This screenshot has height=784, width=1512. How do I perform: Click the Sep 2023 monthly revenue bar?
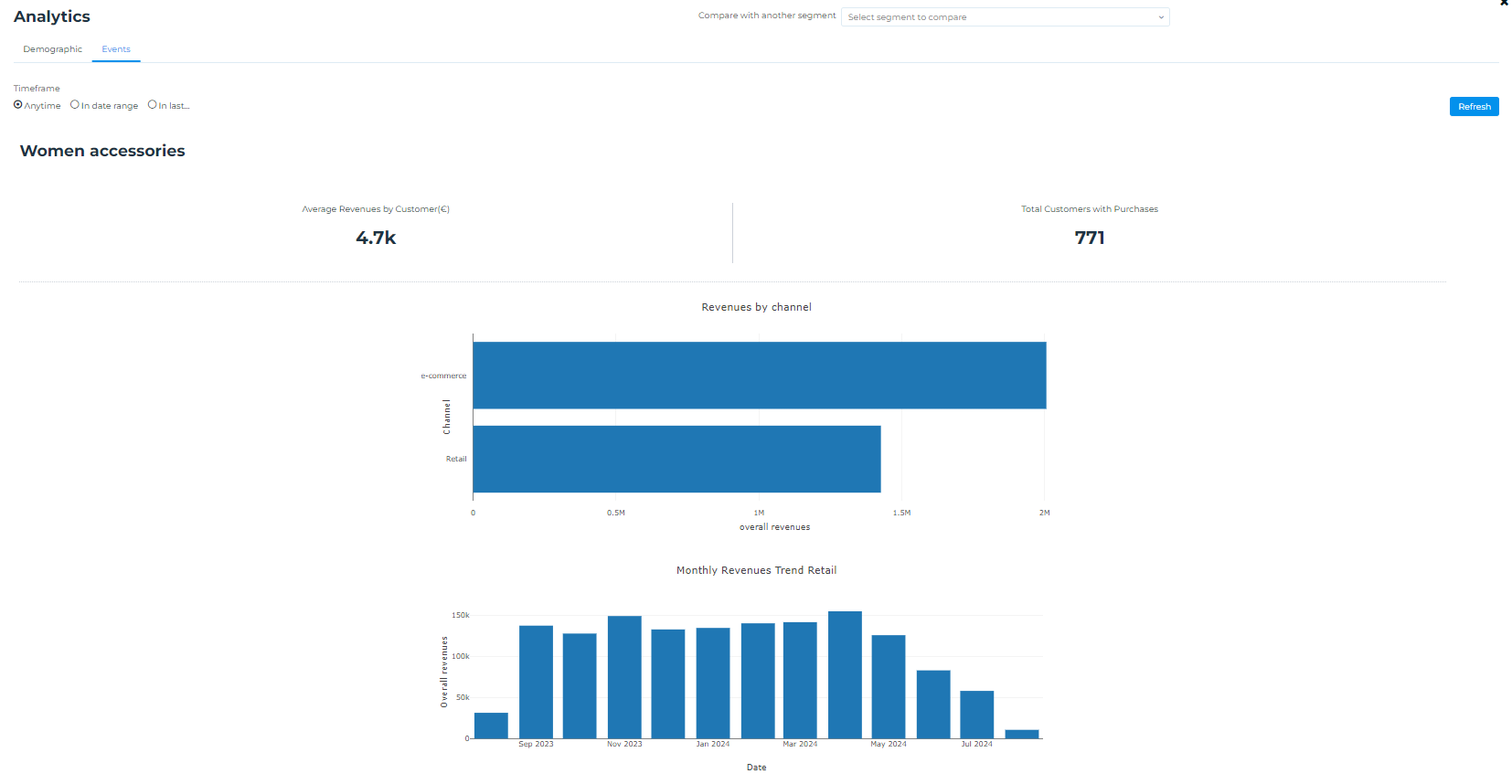pos(536,682)
